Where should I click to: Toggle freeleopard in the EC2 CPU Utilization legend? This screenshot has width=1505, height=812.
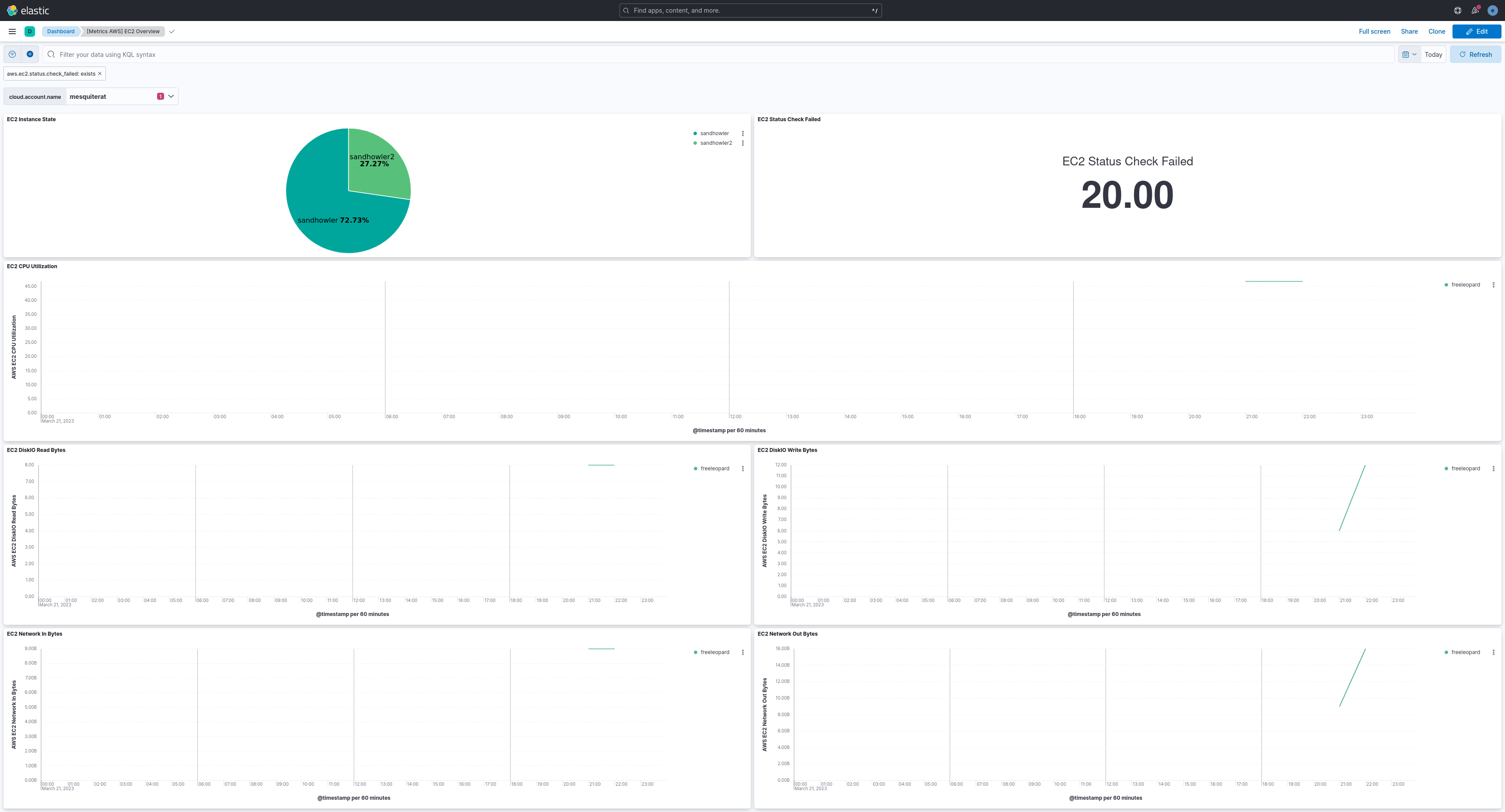(x=1466, y=284)
